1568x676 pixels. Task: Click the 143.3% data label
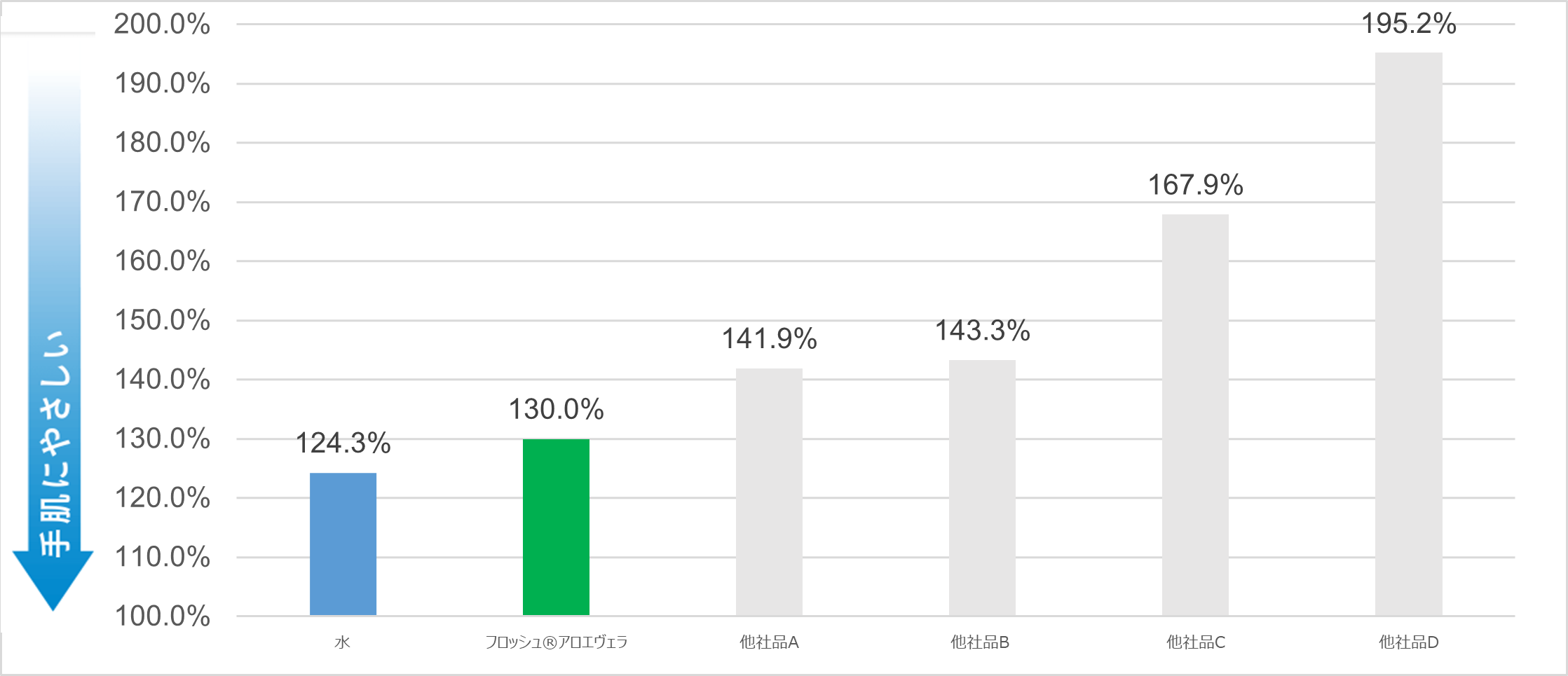[982, 331]
